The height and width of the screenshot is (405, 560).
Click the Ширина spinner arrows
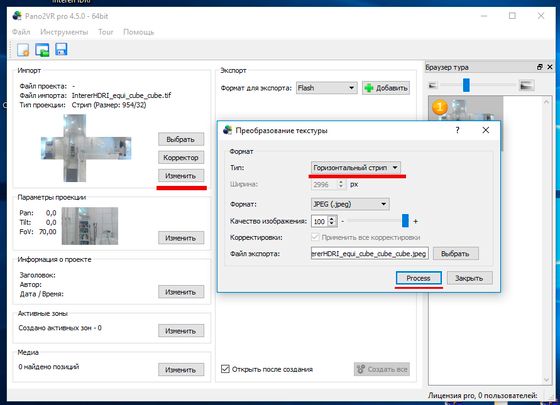pyautogui.click(x=341, y=184)
